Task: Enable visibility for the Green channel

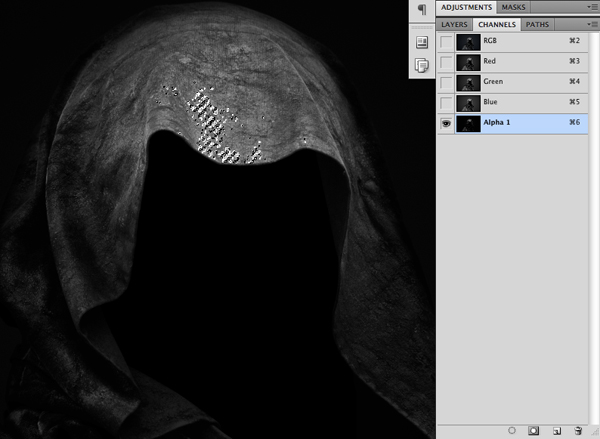Action: [x=446, y=83]
